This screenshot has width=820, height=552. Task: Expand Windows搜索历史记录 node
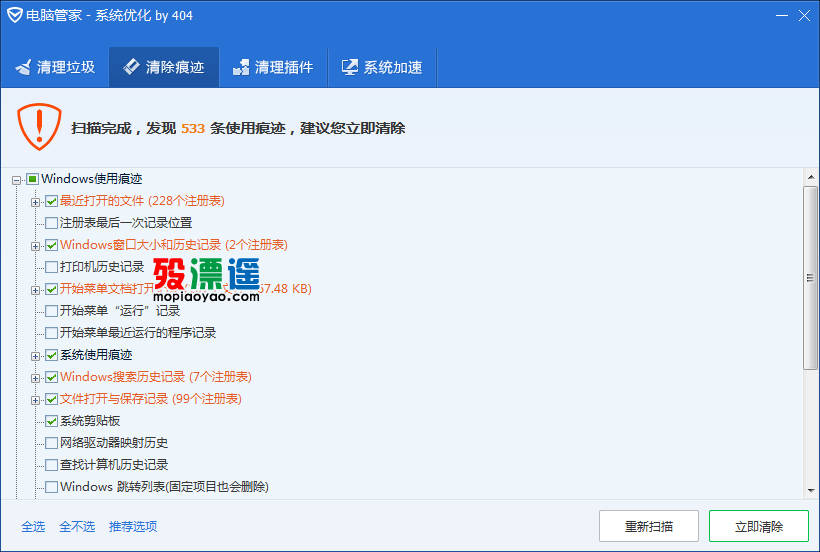[36, 378]
